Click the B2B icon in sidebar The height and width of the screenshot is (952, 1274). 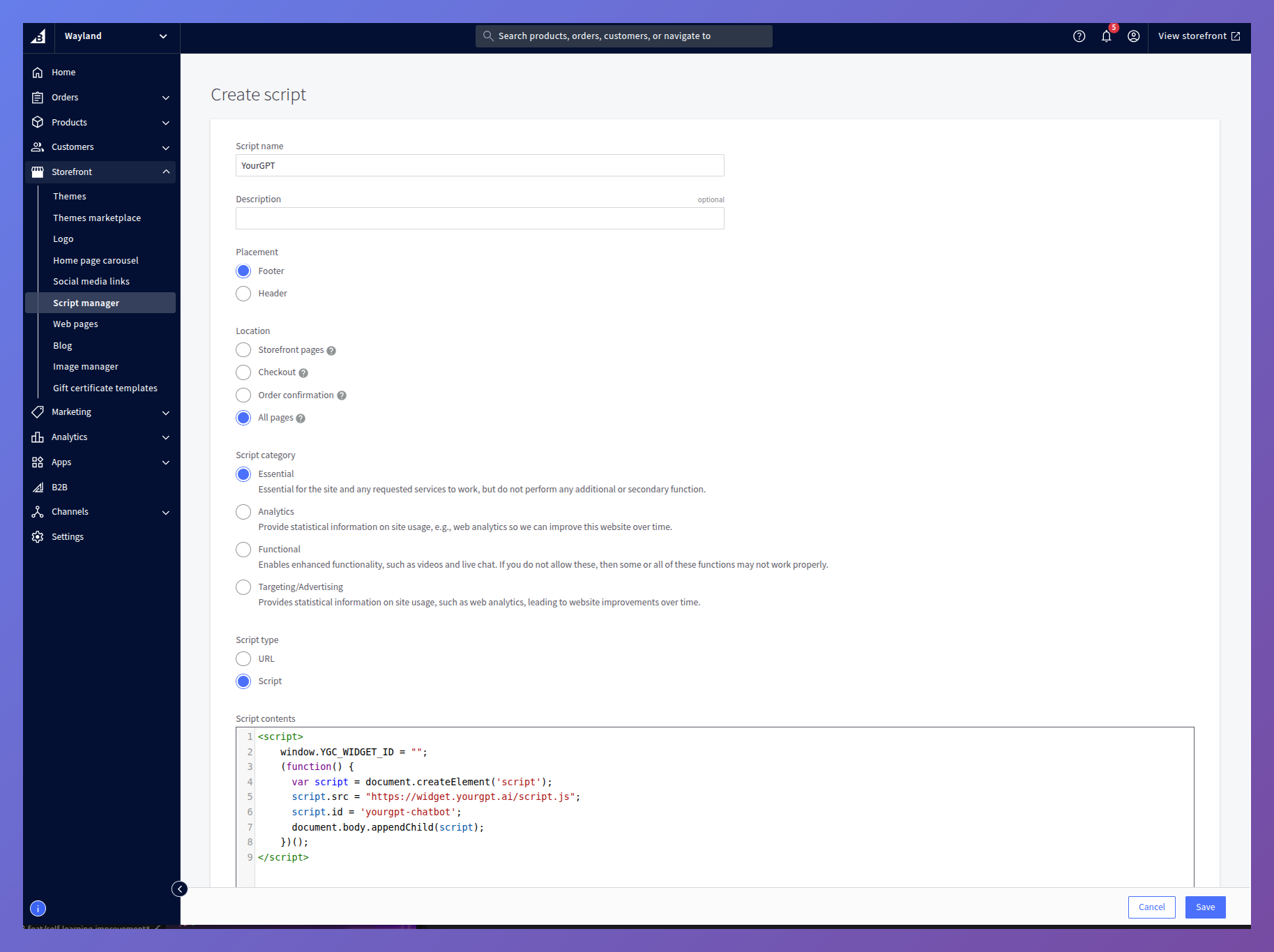tap(38, 488)
